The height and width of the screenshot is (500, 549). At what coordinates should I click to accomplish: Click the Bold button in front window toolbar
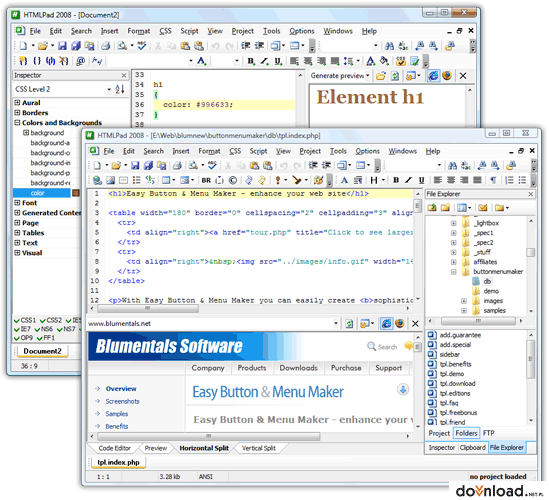tap(396, 180)
